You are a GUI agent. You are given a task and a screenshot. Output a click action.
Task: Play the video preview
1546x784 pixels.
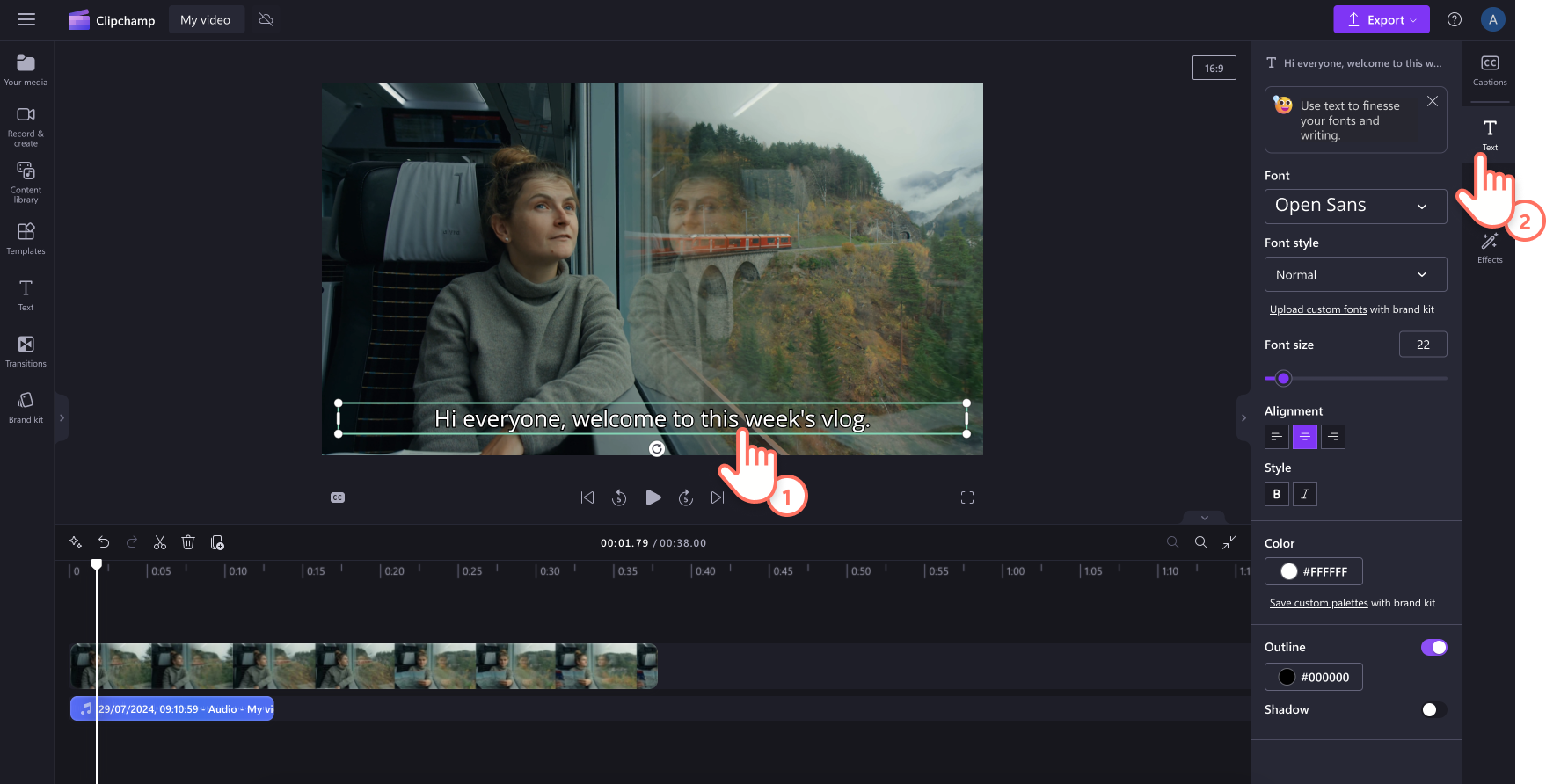653,497
